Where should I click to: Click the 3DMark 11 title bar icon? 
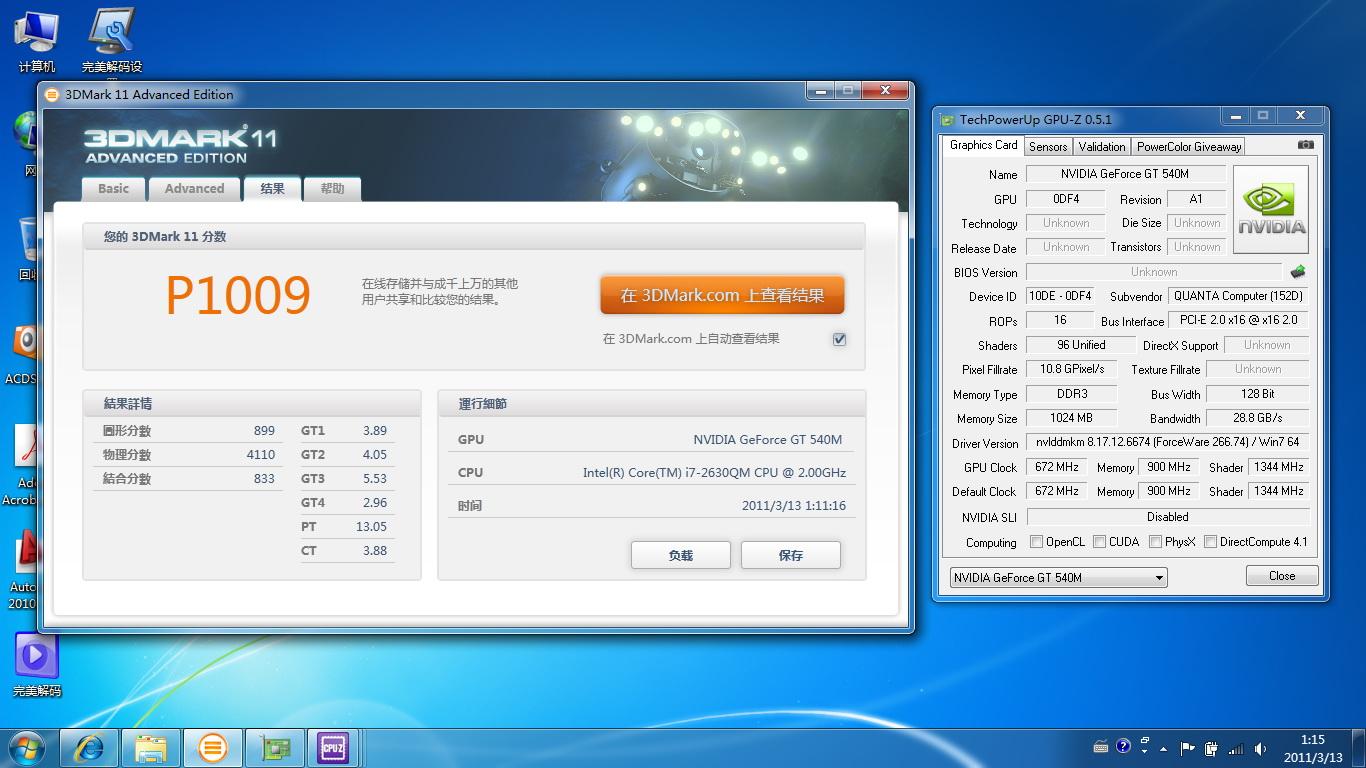coord(53,95)
